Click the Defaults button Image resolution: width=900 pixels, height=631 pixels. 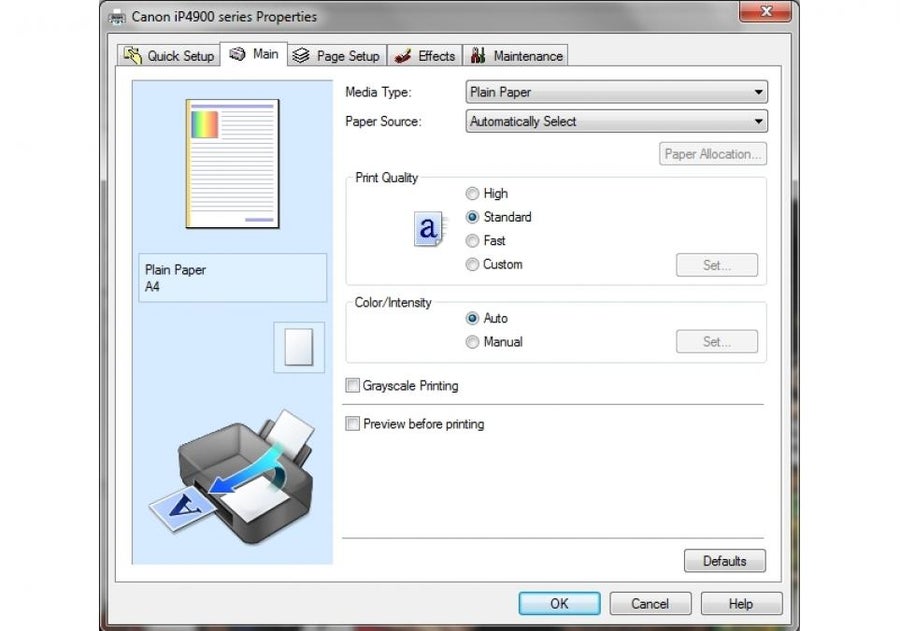coord(724,561)
